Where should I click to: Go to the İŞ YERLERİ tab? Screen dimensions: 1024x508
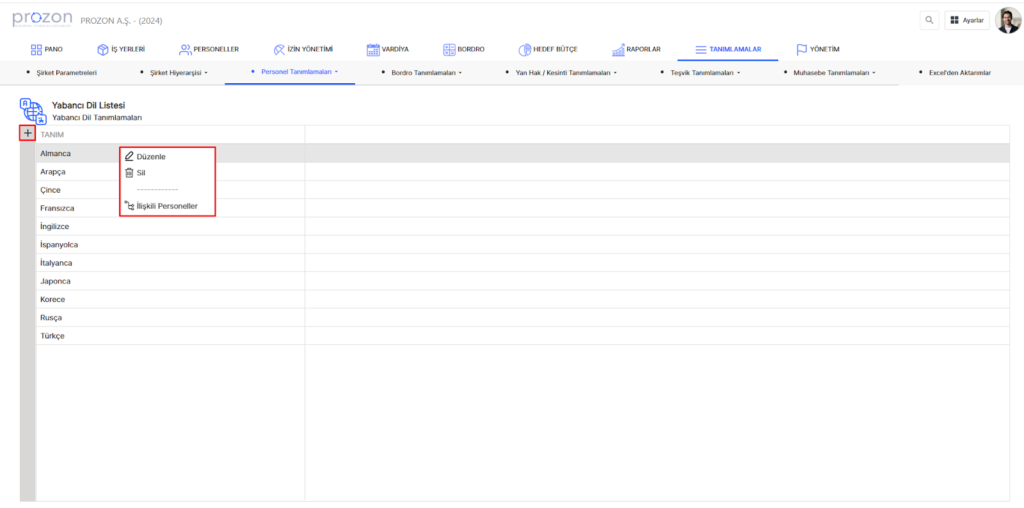coord(121,49)
